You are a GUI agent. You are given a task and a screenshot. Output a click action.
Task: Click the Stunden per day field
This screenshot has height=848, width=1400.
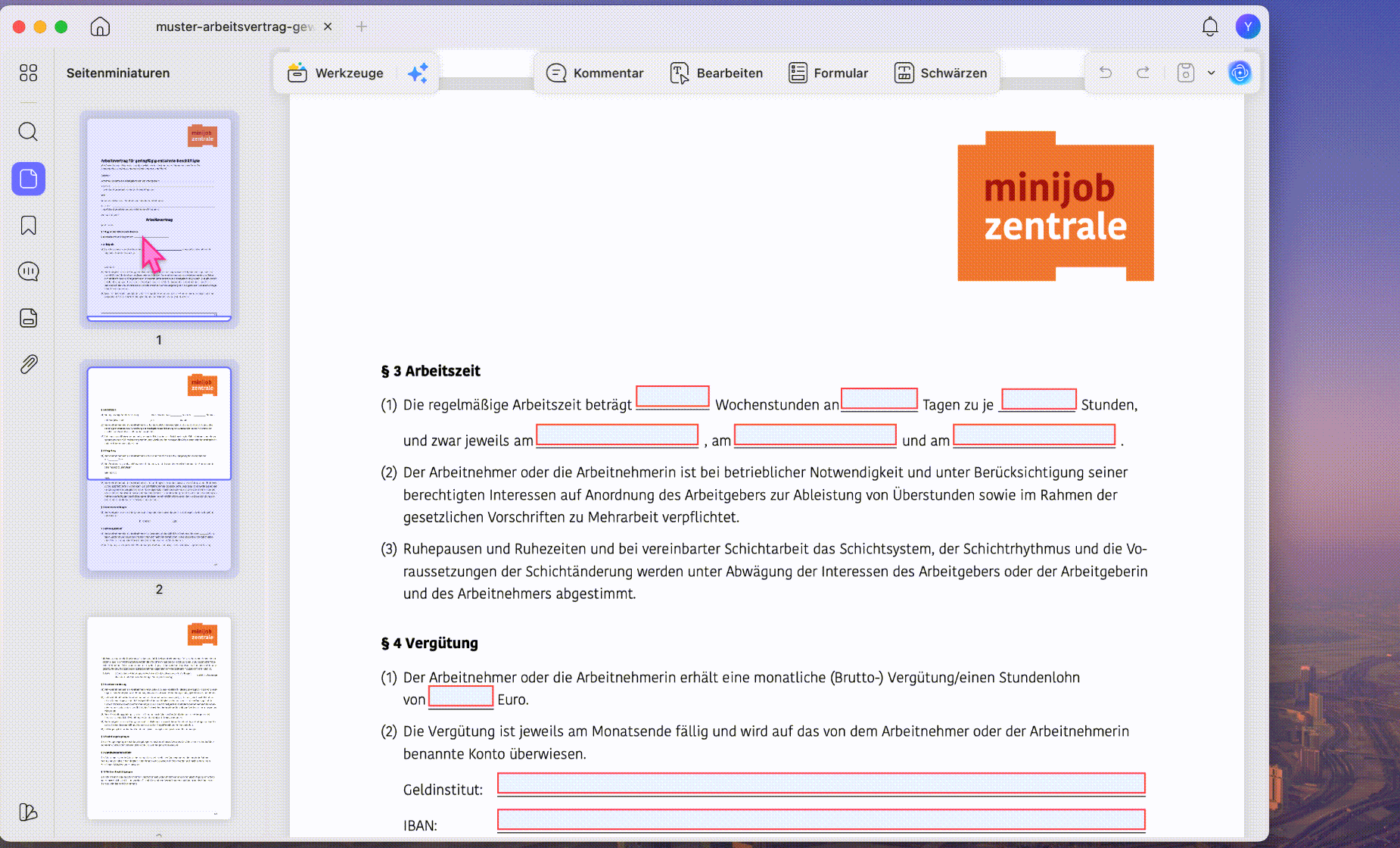[1039, 399]
